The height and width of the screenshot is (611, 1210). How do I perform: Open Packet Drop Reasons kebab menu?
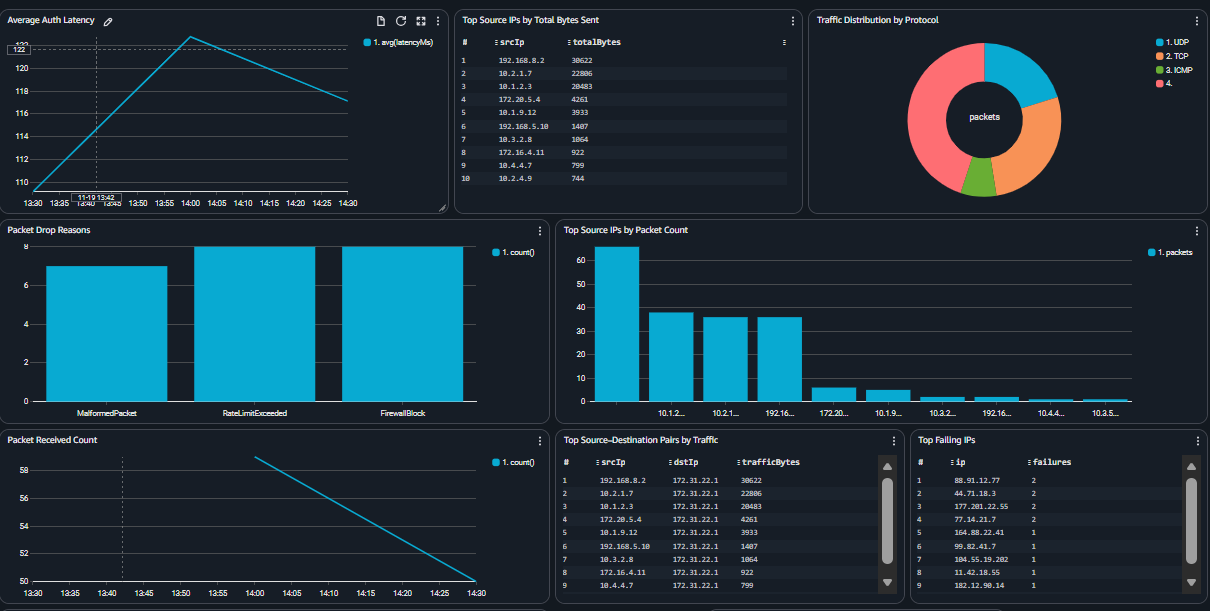(x=540, y=231)
